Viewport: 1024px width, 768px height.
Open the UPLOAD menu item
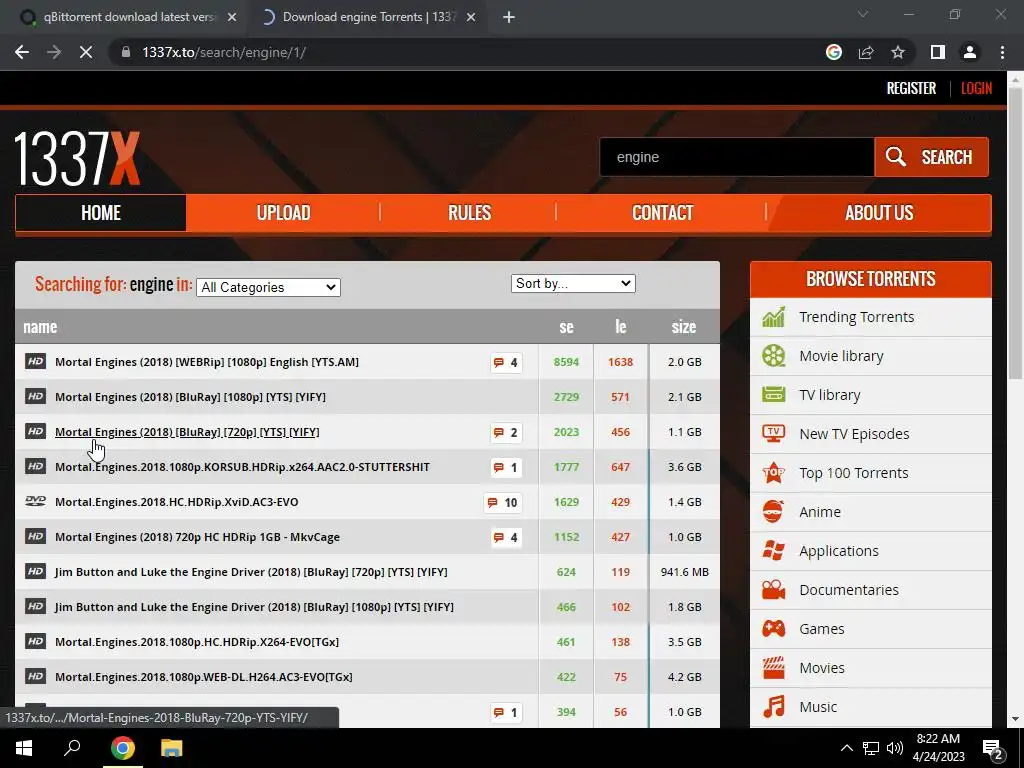tap(283, 213)
